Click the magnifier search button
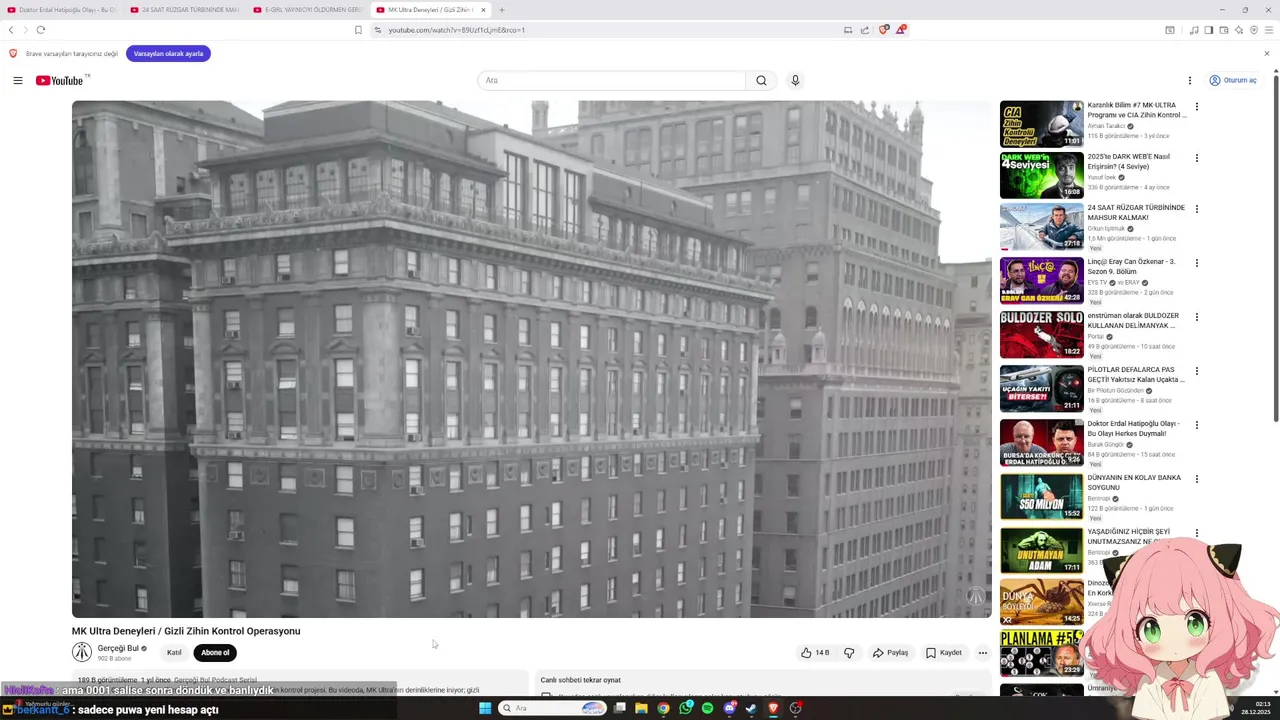The width and height of the screenshot is (1280, 720). 761,80
